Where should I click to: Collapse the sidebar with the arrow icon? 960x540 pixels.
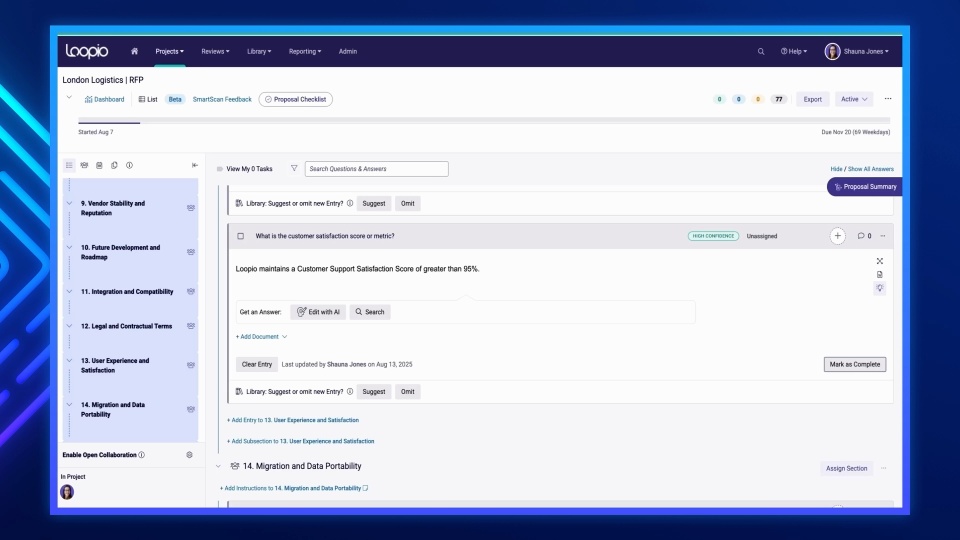pyautogui.click(x=195, y=165)
